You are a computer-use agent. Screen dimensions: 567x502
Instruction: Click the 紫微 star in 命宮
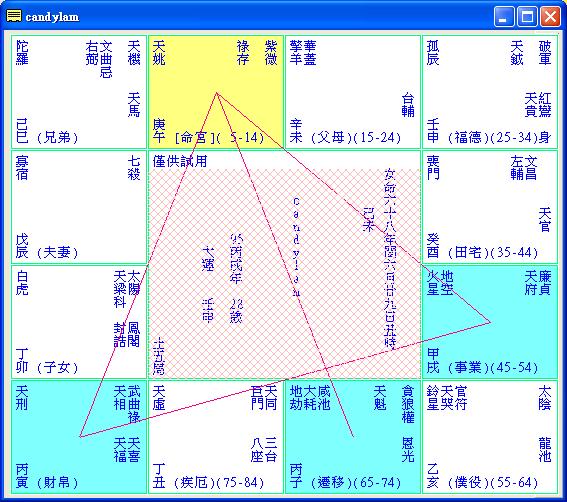tap(270, 53)
